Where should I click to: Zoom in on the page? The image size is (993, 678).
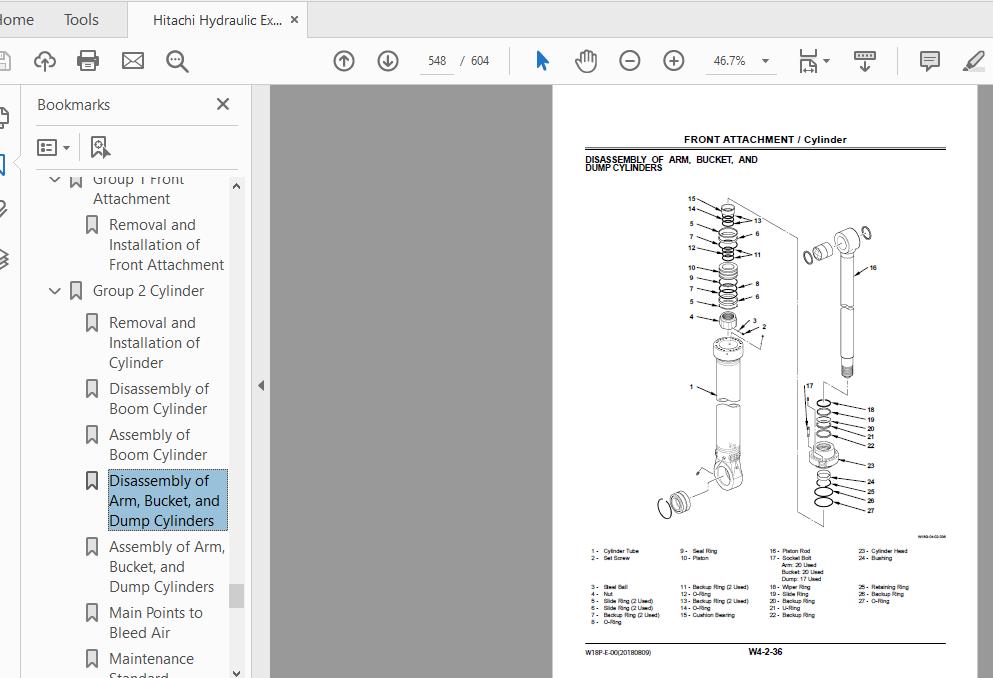[673, 61]
